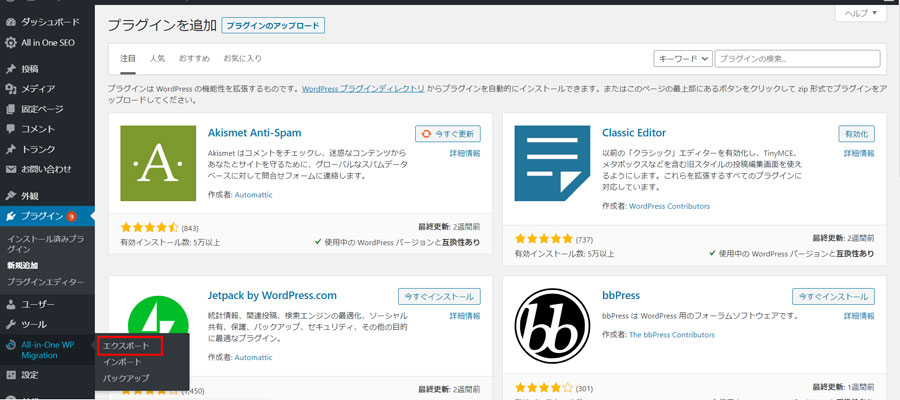This screenshot has width=900, height=400.
Task: Click 今すぐインストール for Jetpack
Action: 439,297
